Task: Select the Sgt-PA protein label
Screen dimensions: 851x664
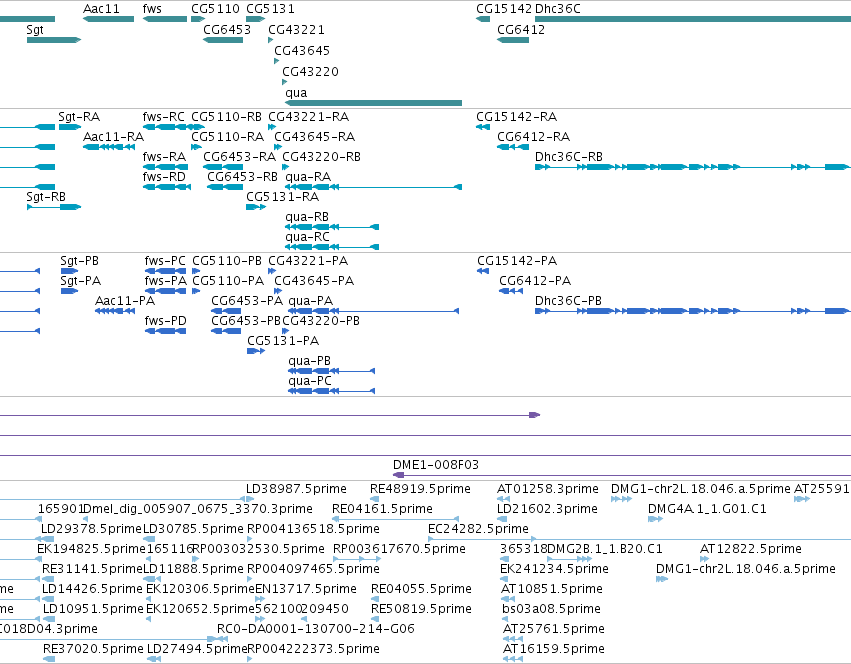Action: coord(80,281)
